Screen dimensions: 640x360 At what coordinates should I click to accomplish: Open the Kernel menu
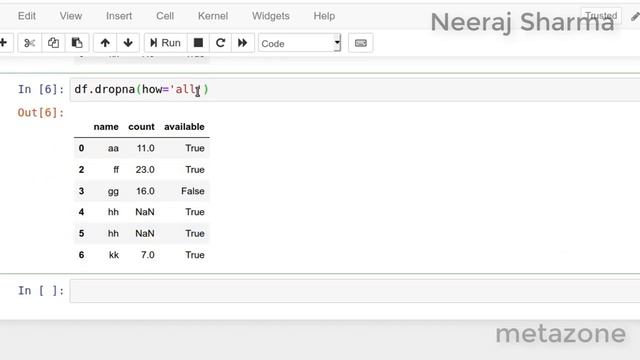point(213,16)
